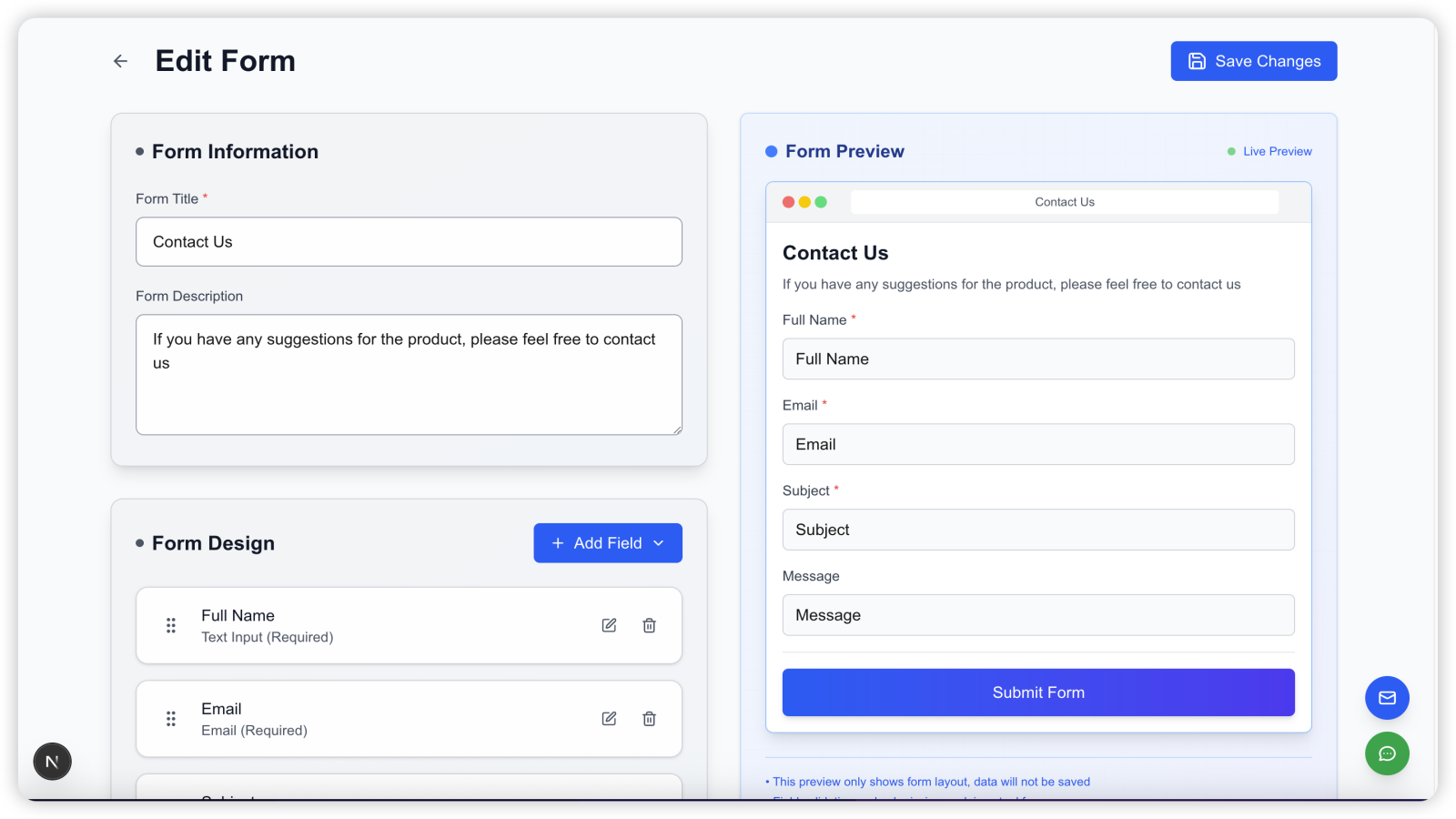This screenshot has height=819, width=1456.
Task: Go back using the left arrow icon
Action: pos(120,61)
